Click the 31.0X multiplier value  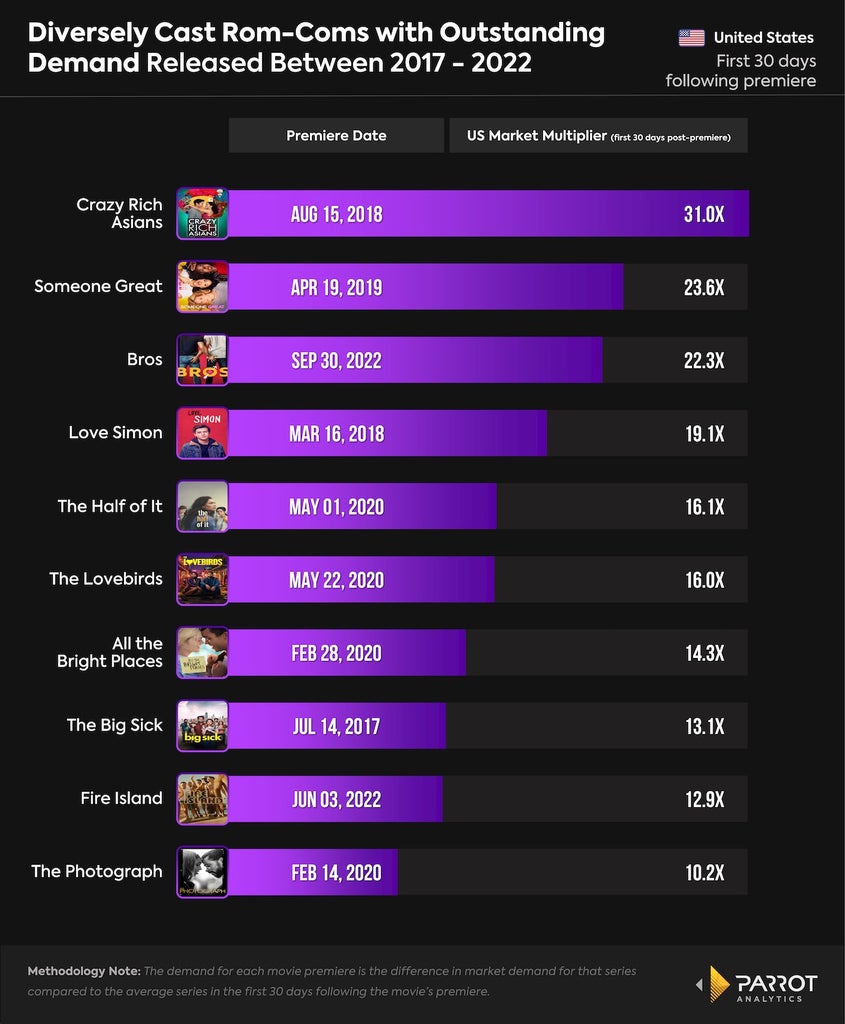[704, 214]
